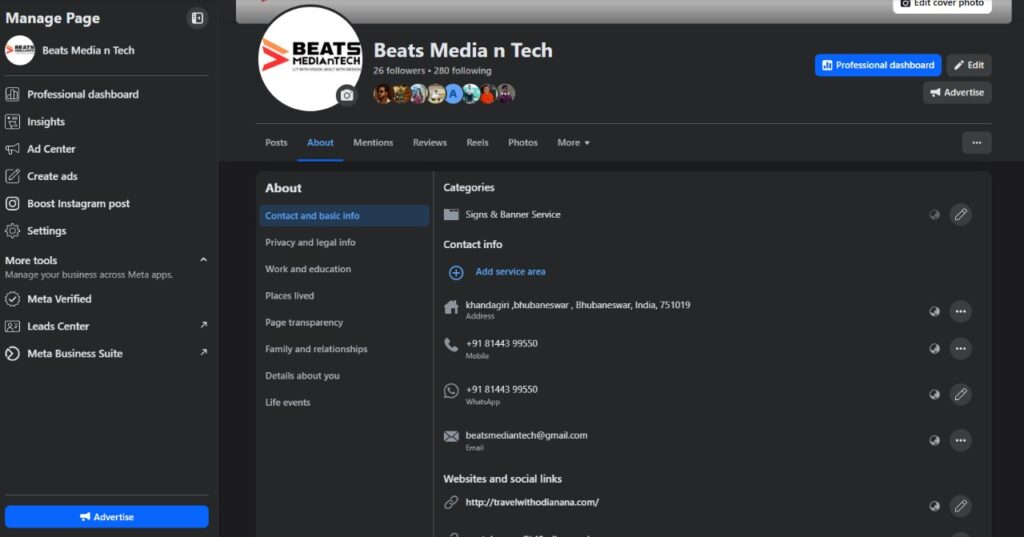This screenshot has height=537, width=1024.
Task: Click audience globe icon beside Categories row
Action: 934,214
